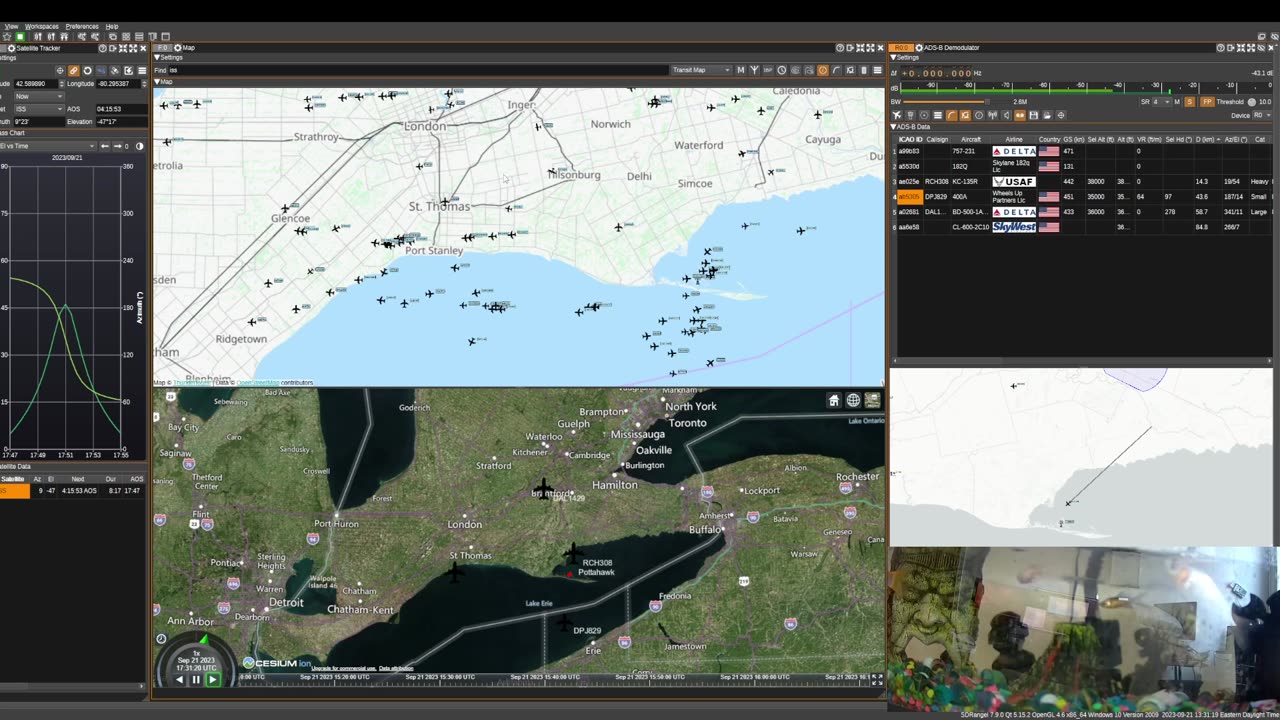Click the Threshold dial knob
This screenshot has height=720, width=1280.
point(1251,101)
